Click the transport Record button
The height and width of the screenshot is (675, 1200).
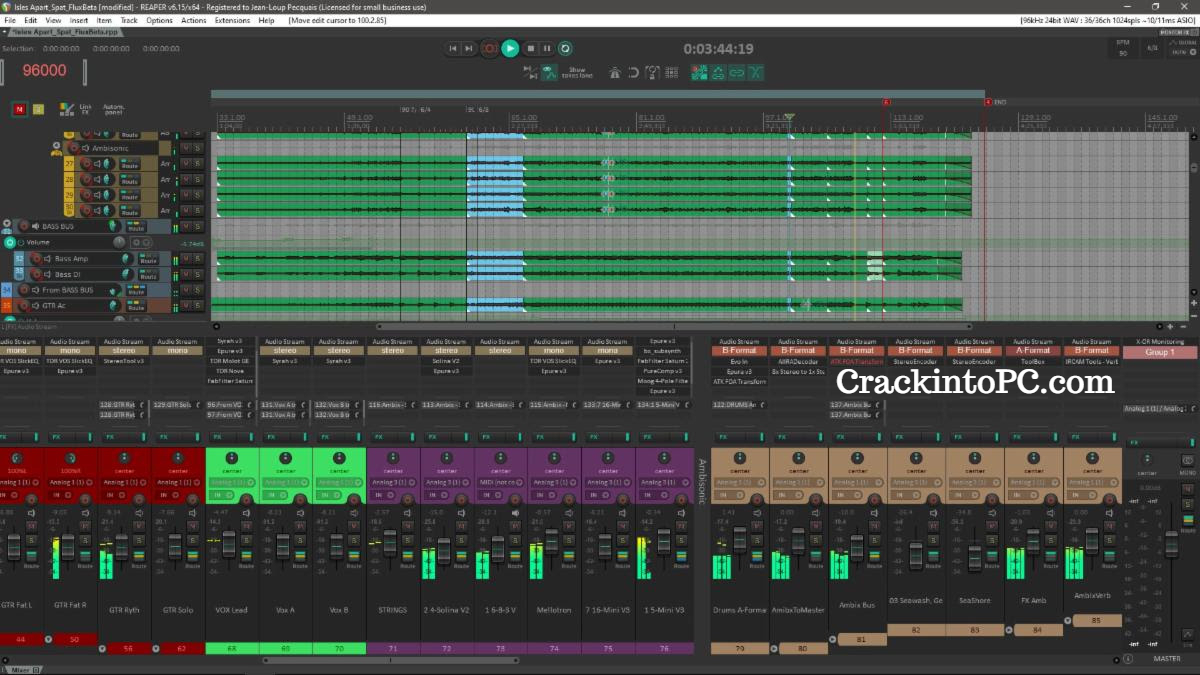(489, 48)
